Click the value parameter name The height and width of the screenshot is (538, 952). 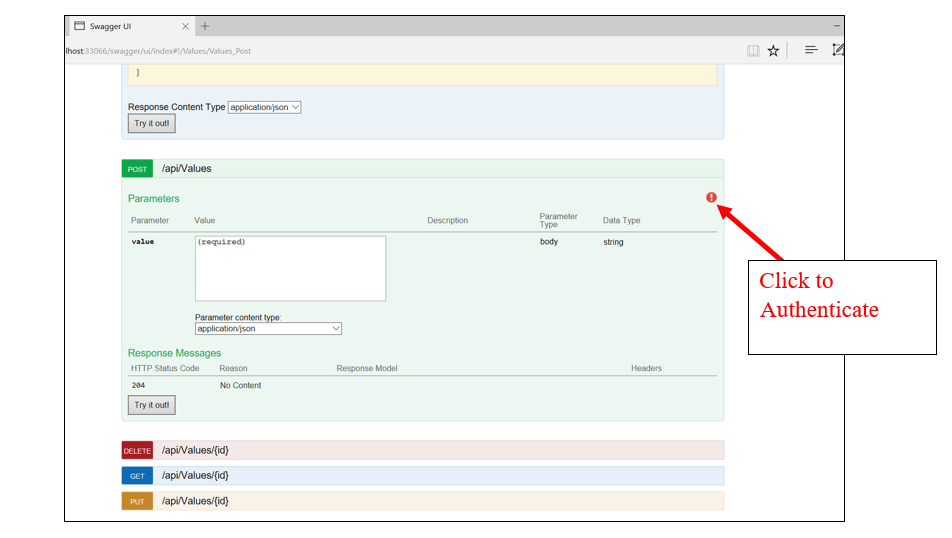[x=143, y=242]
